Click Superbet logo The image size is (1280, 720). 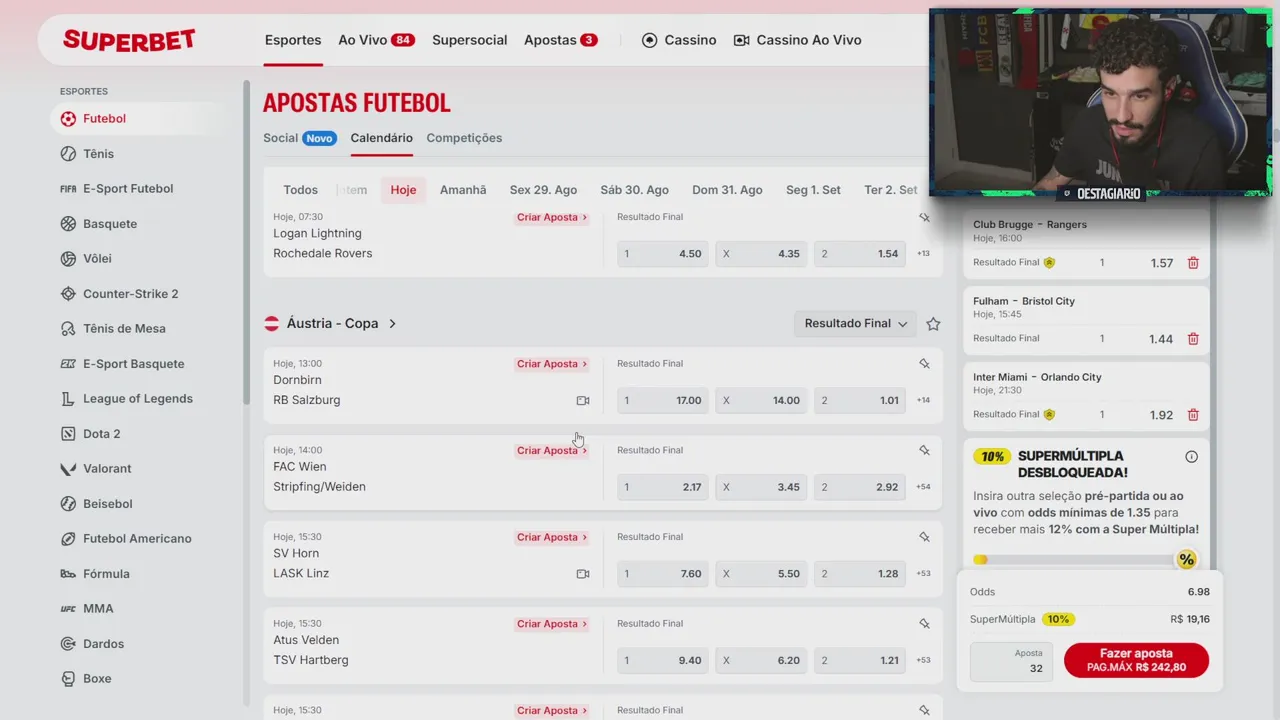pyautogui.click(x=129, y=40)
